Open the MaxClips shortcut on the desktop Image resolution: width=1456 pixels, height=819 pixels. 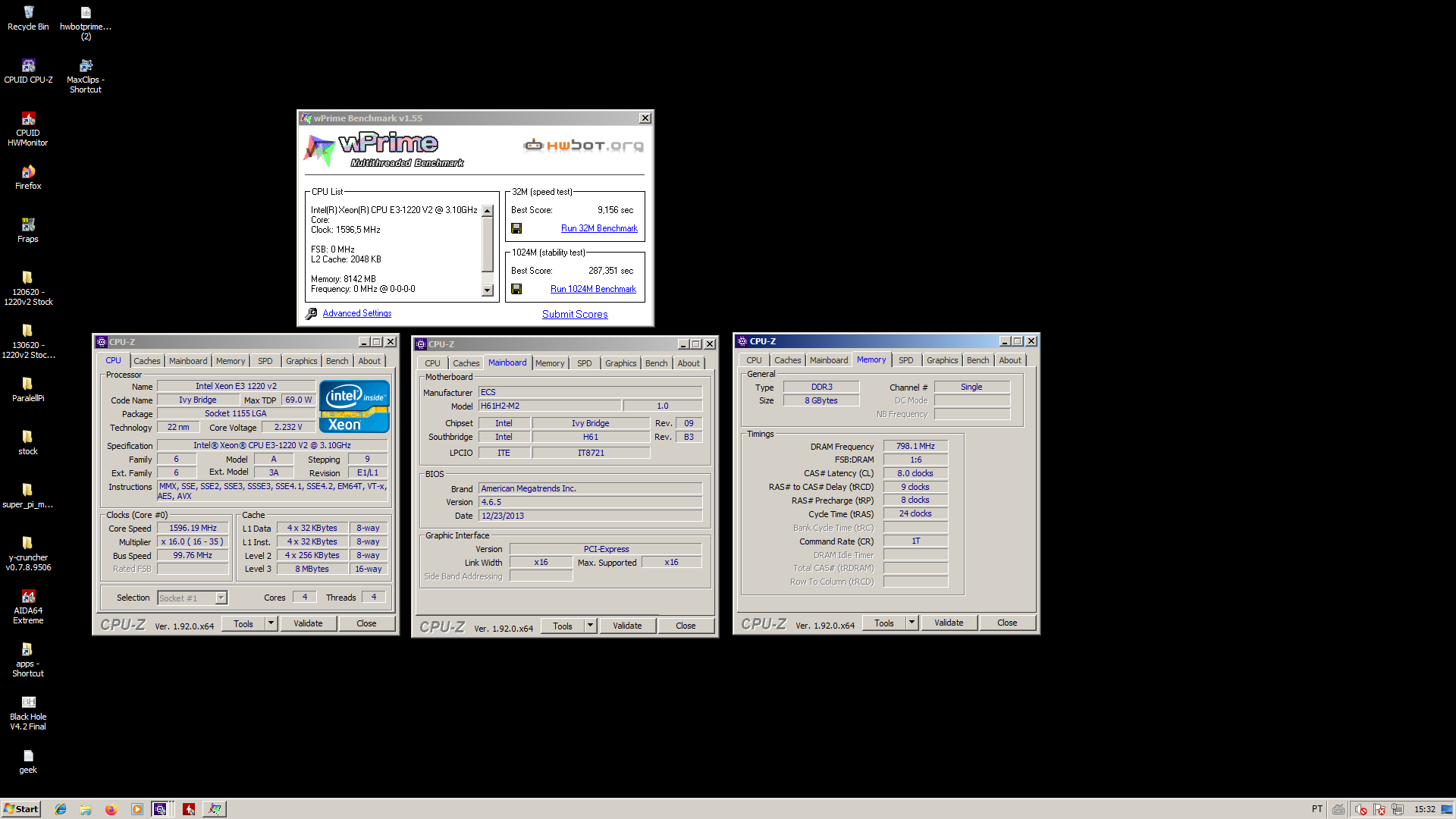click(86, 76)
